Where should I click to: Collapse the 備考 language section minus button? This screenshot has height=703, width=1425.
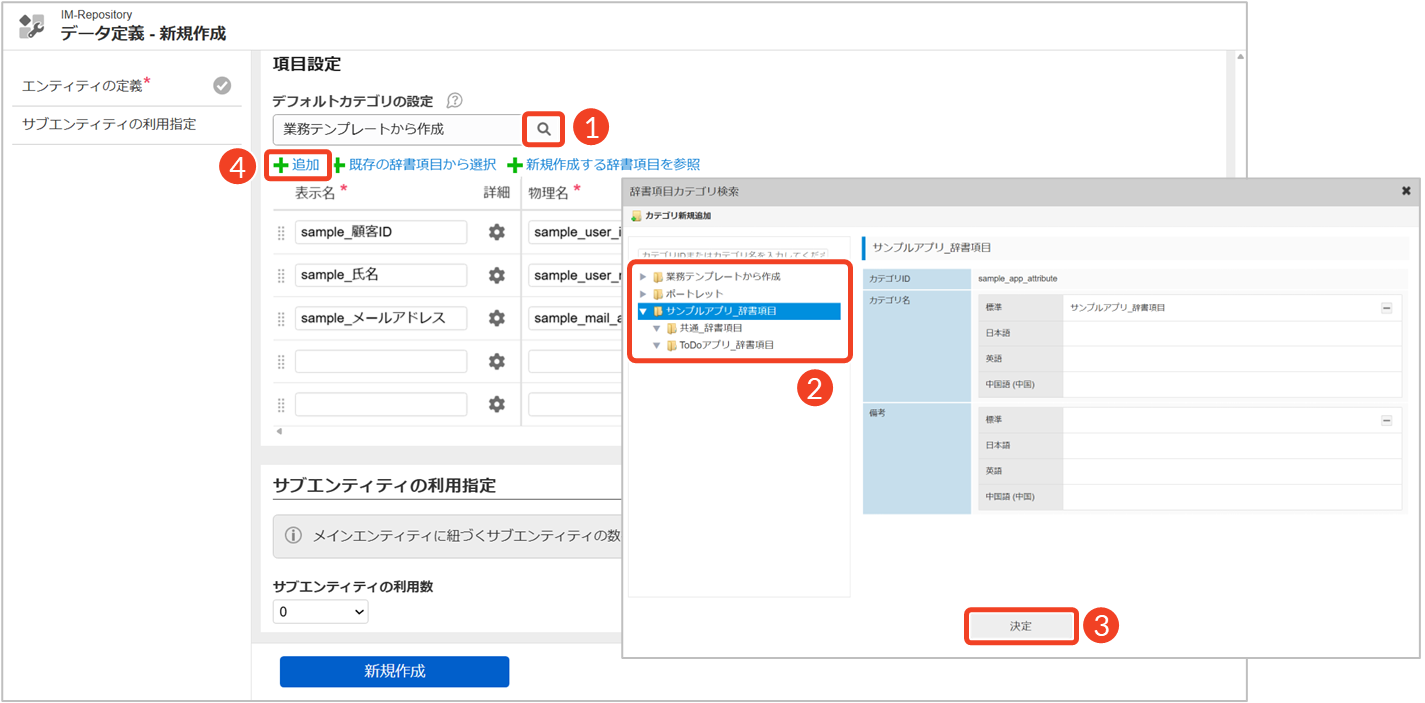1386,421
